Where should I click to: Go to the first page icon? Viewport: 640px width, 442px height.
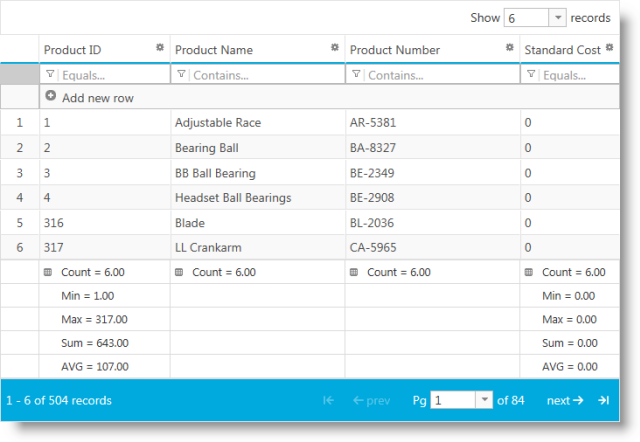pos(328,400)
